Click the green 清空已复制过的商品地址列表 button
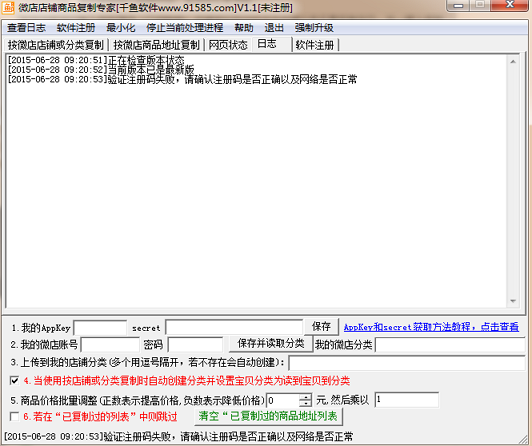 click(x=268, y=416)
